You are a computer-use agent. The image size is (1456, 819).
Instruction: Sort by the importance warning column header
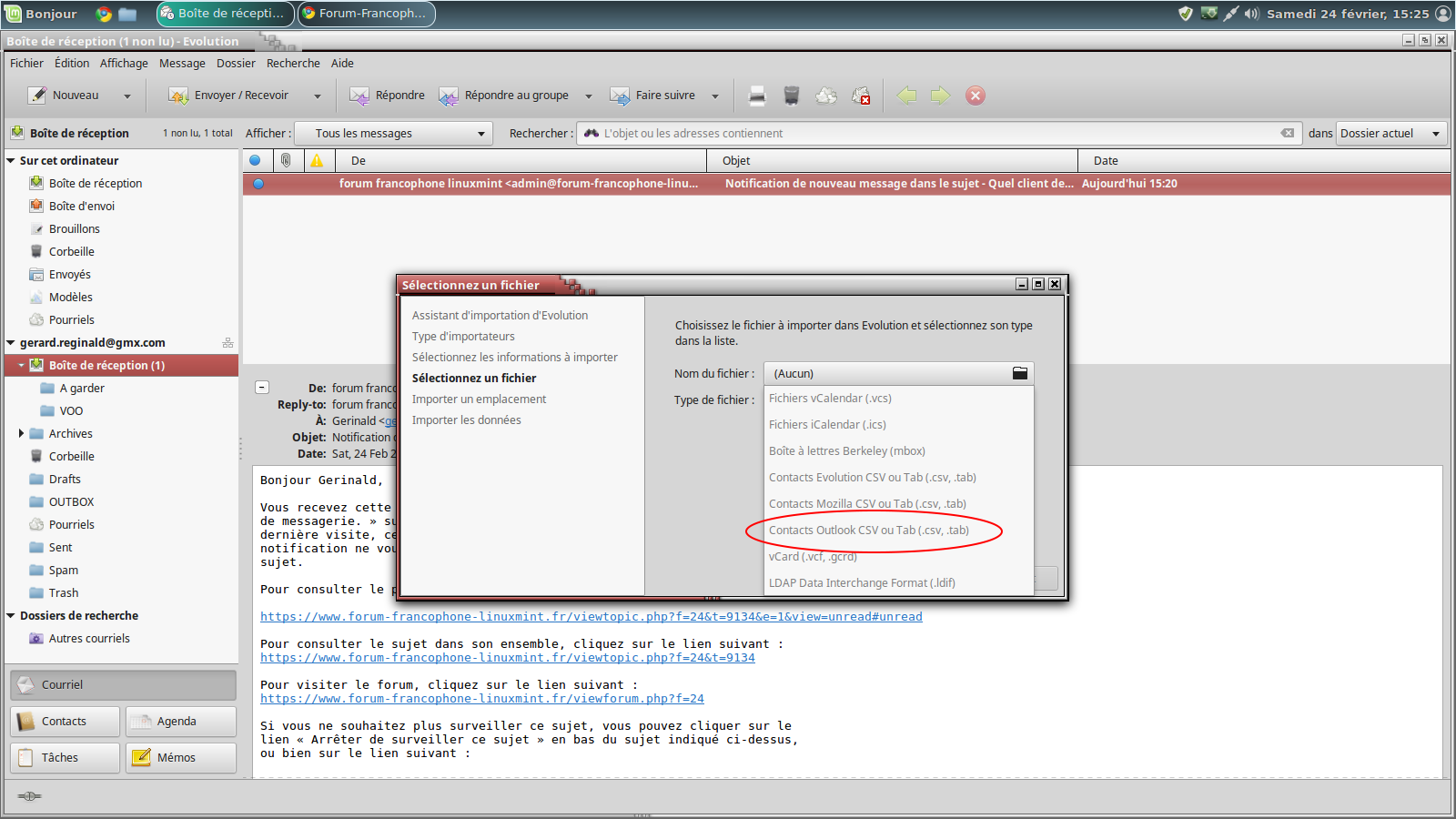coord(317,160)
